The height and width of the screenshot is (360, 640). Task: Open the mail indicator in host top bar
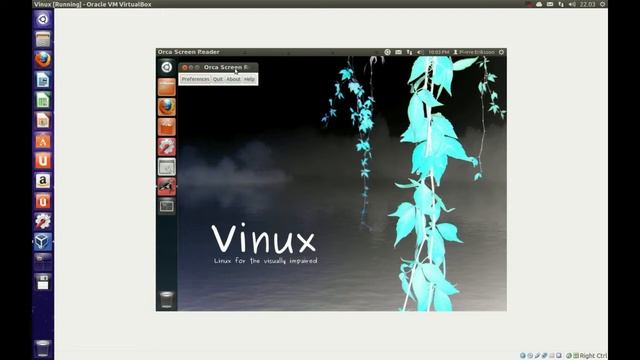[550, 4]
